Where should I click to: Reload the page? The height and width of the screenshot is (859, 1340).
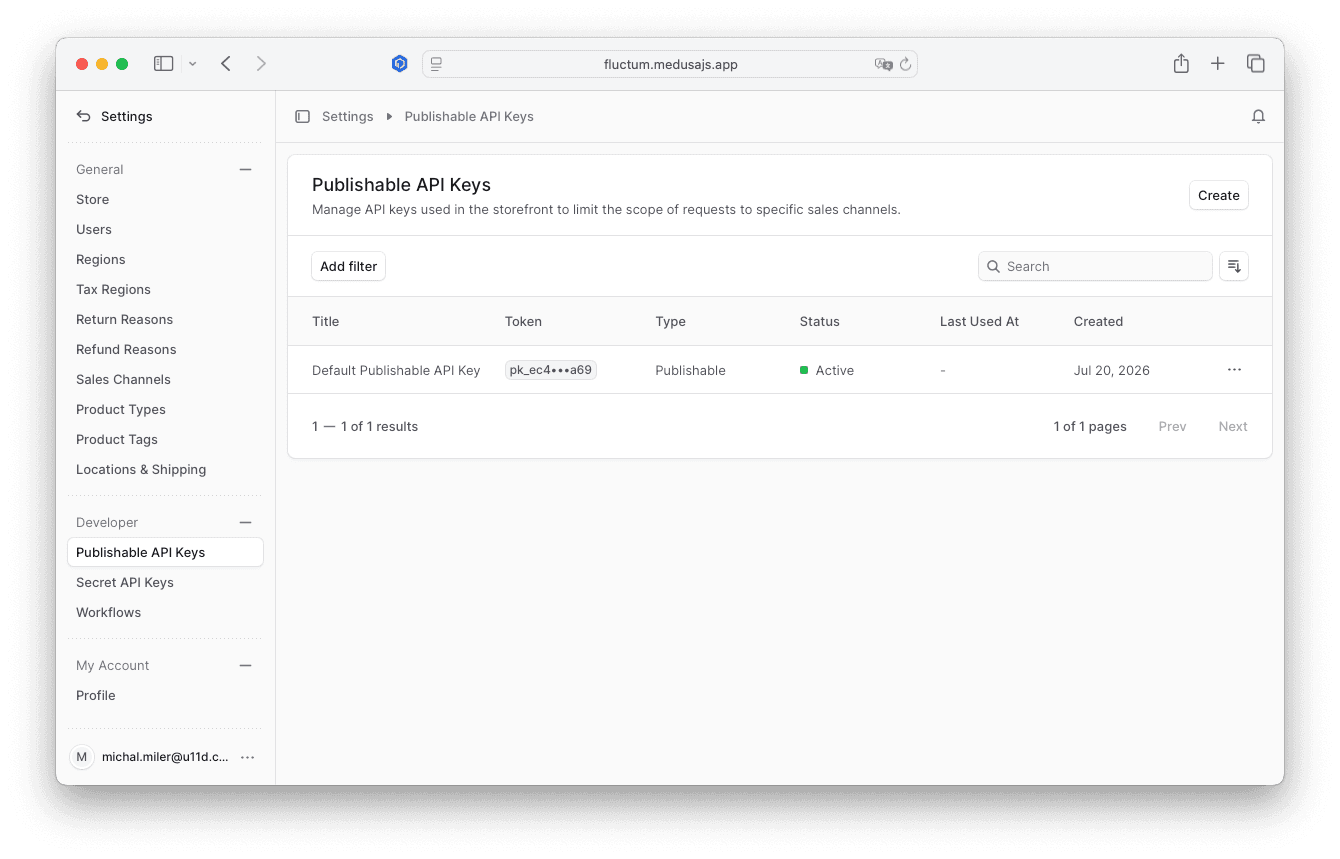coord(905,64)
